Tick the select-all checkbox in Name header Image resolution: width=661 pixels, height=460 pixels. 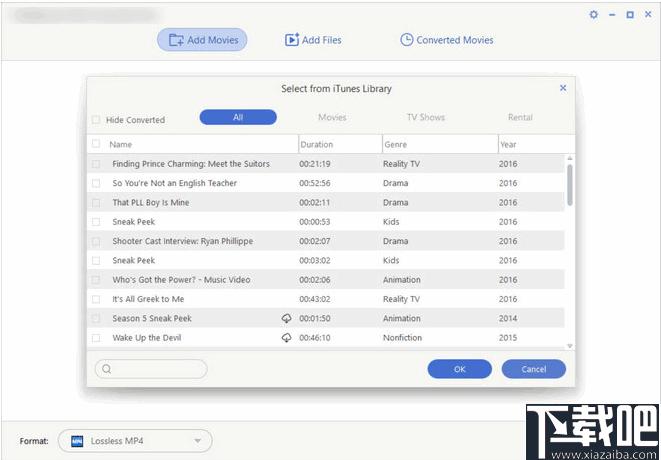[x=97, y=144]
